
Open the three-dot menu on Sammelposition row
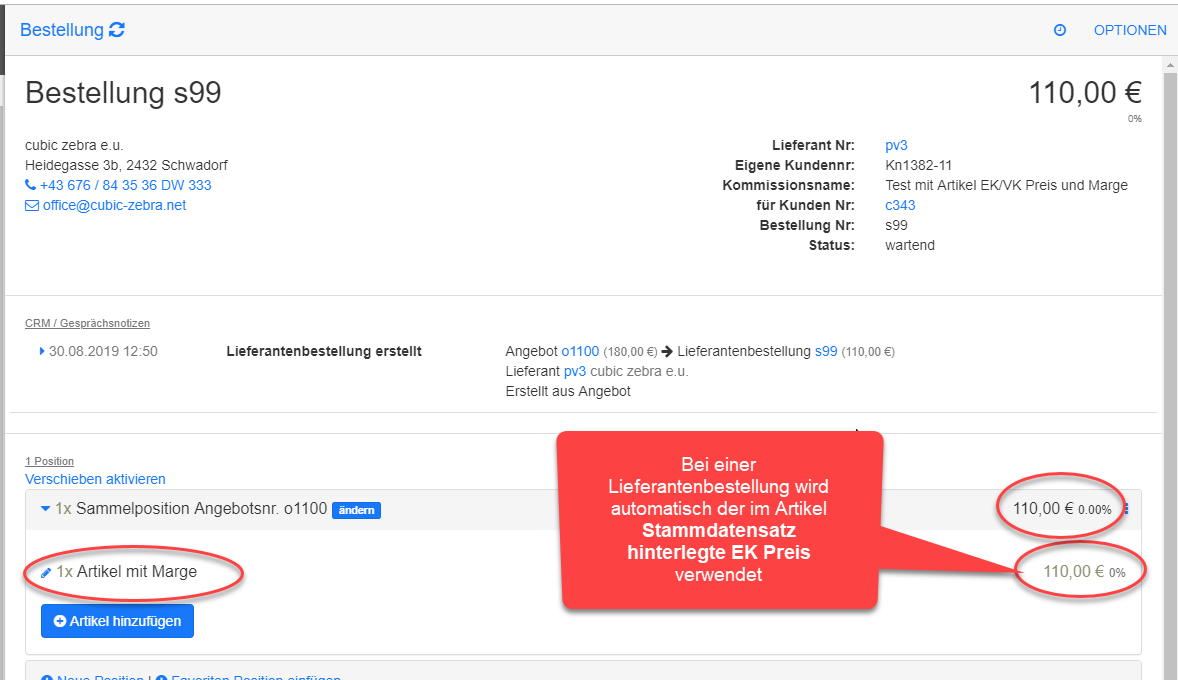[1126, 509]
